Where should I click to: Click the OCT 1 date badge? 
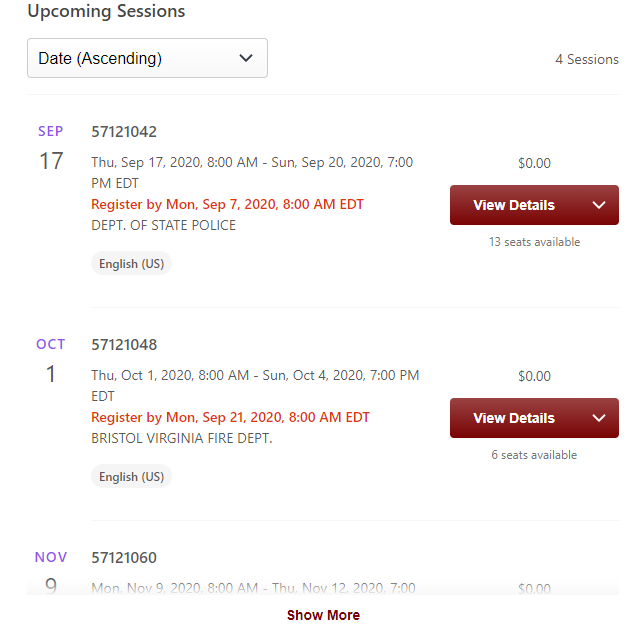coord(51,361)
